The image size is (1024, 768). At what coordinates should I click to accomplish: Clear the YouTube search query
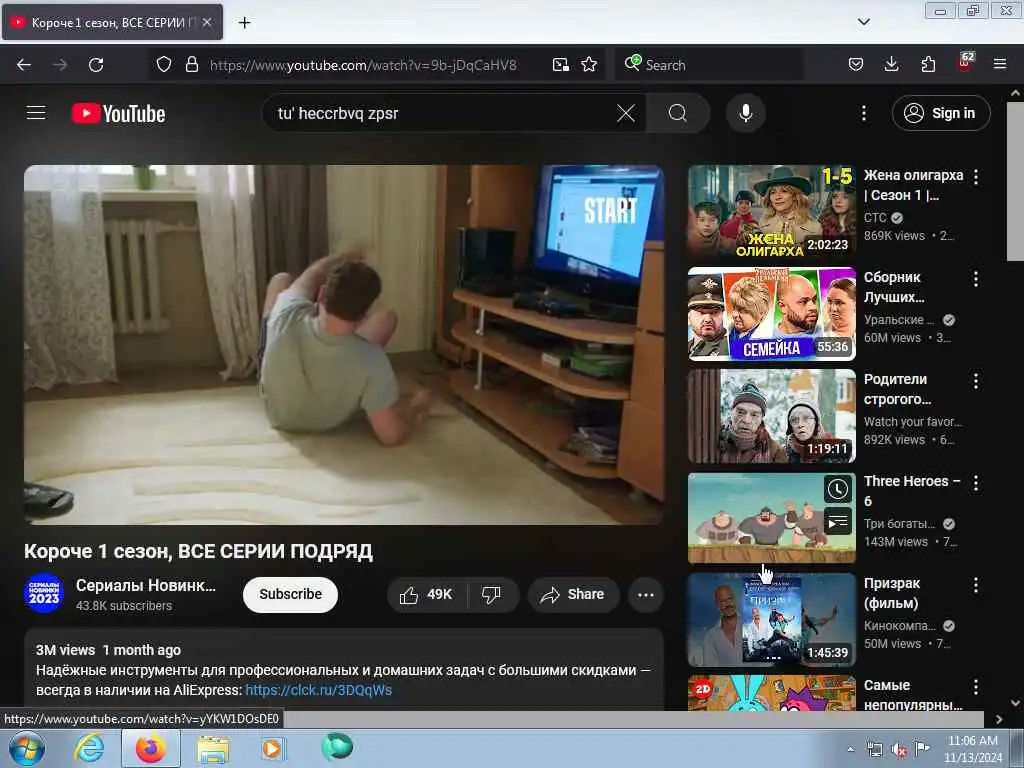(x=626, y=114)
